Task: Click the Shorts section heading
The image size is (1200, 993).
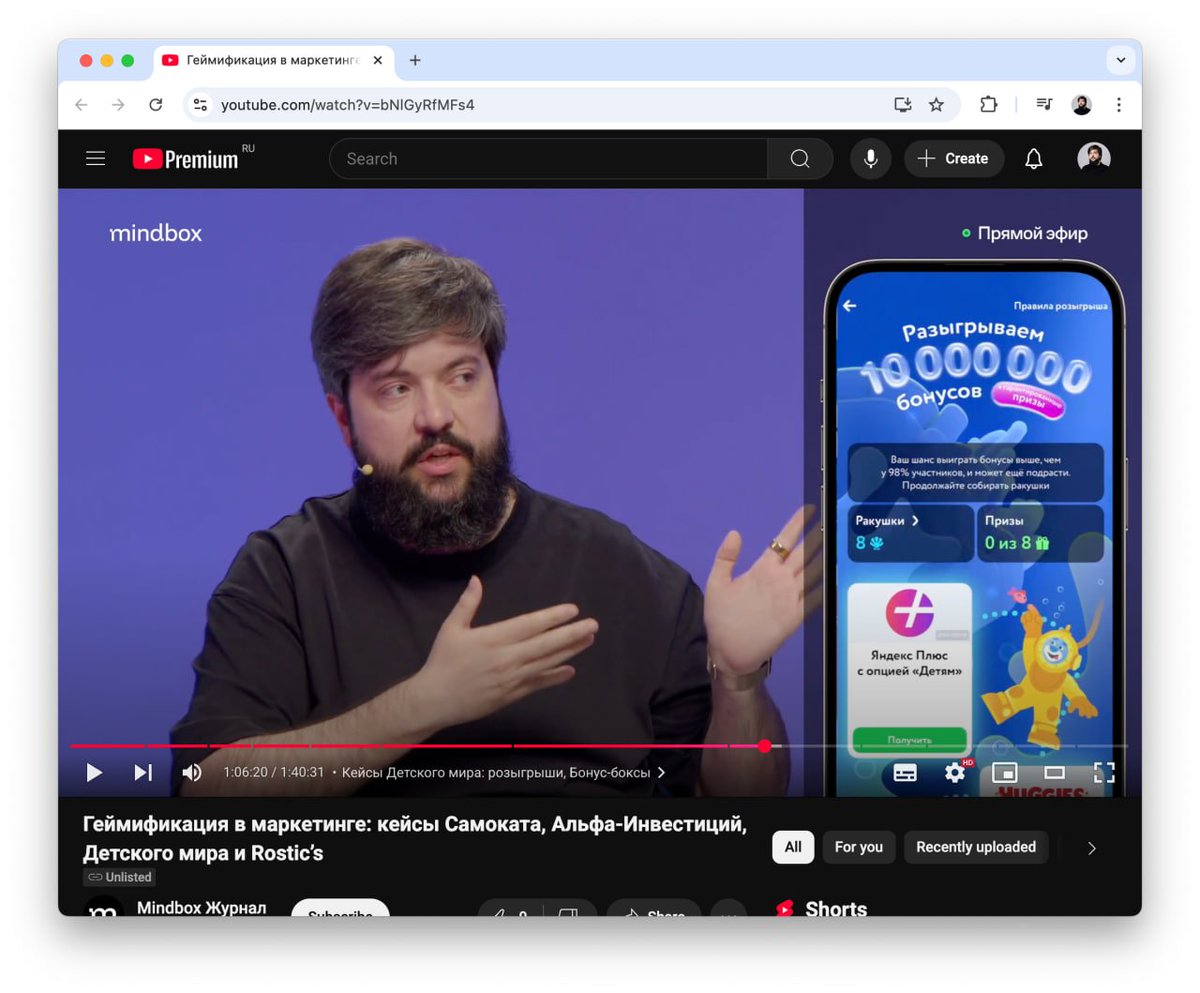Action: pyautogui.click(x=836, y=907)
